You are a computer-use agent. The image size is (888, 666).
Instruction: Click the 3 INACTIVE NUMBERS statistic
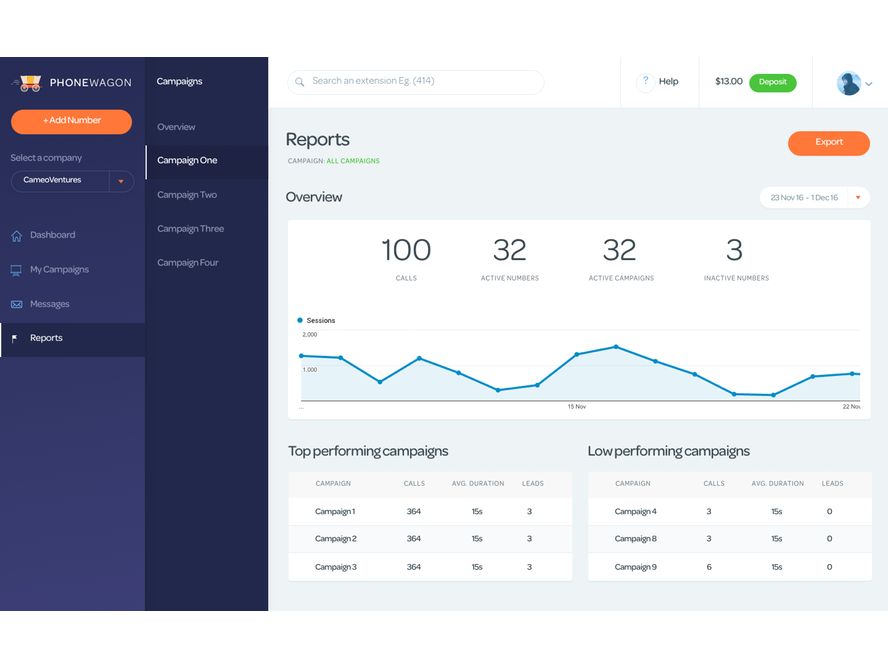coord(736,258)
